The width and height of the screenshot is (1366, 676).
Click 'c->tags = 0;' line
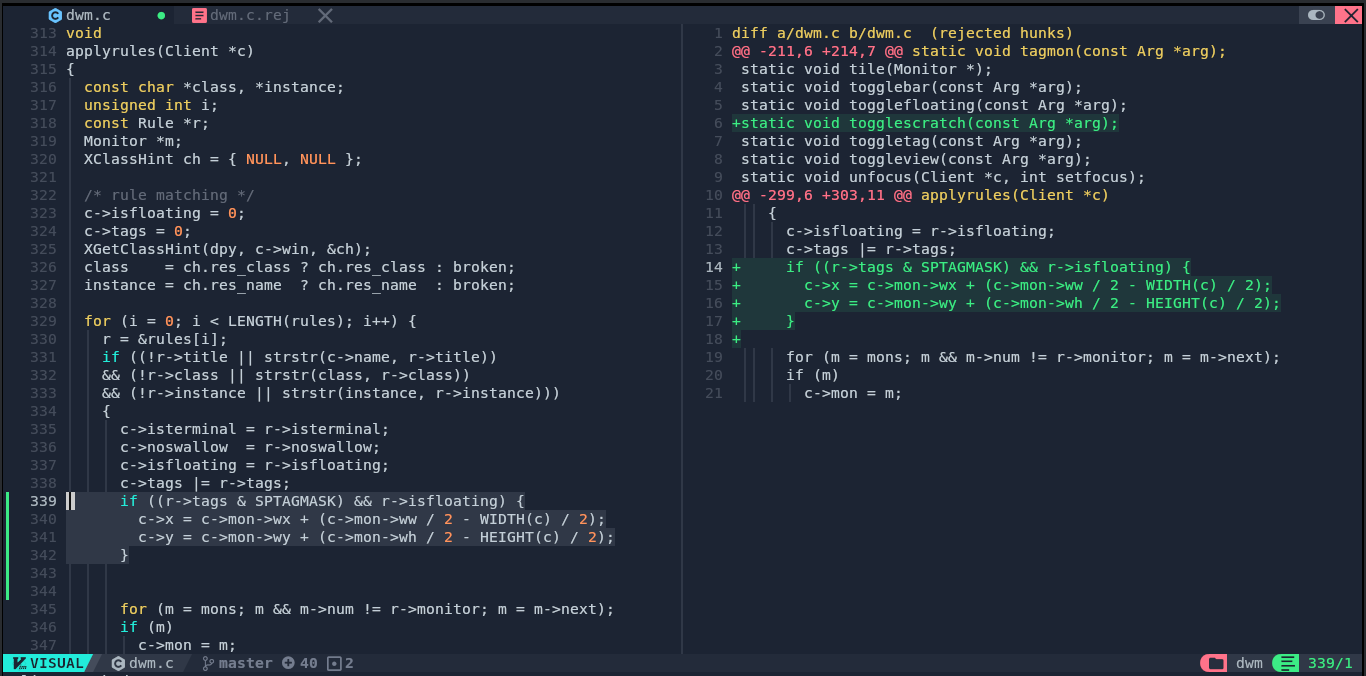pos(138,231)
